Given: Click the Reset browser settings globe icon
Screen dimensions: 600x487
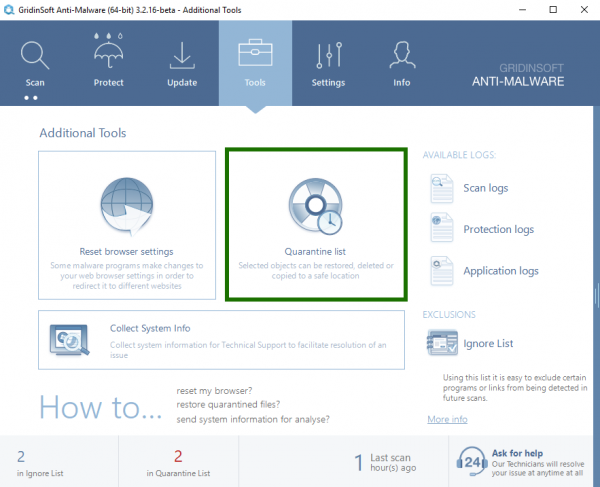Looking at the screenshot, I should (127, 206).
